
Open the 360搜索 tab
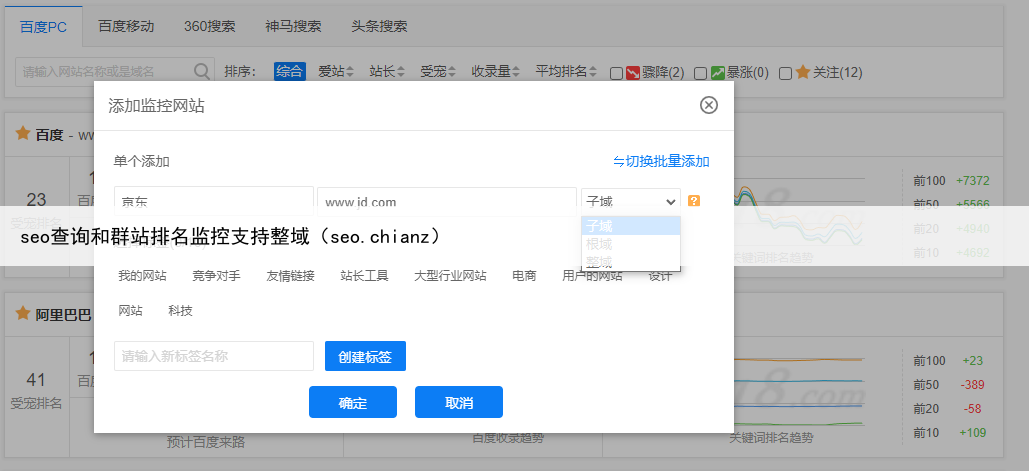(x=209, y=26)
